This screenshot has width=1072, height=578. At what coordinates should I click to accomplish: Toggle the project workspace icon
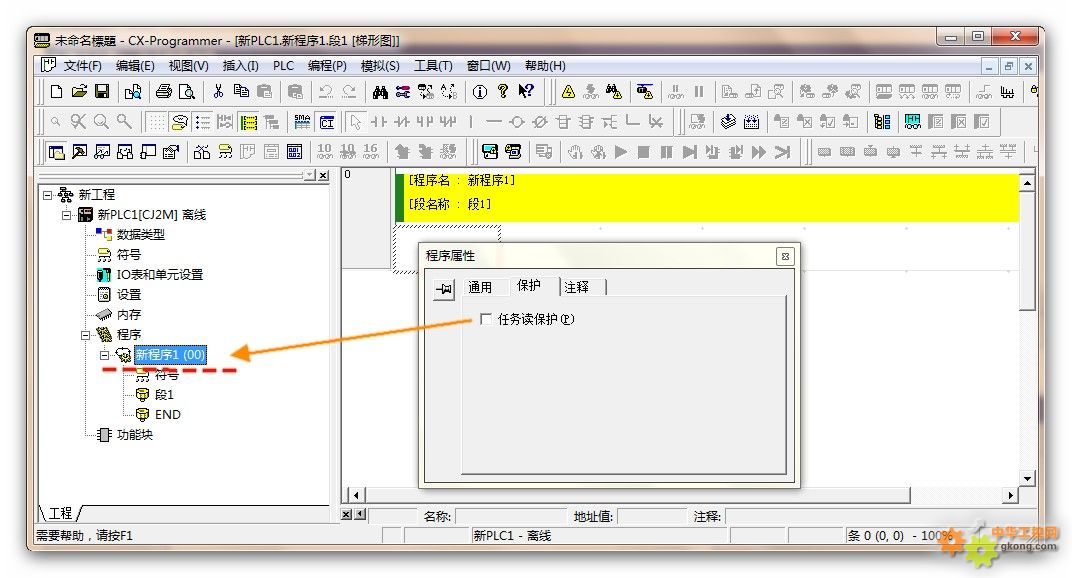click(57, 152)
